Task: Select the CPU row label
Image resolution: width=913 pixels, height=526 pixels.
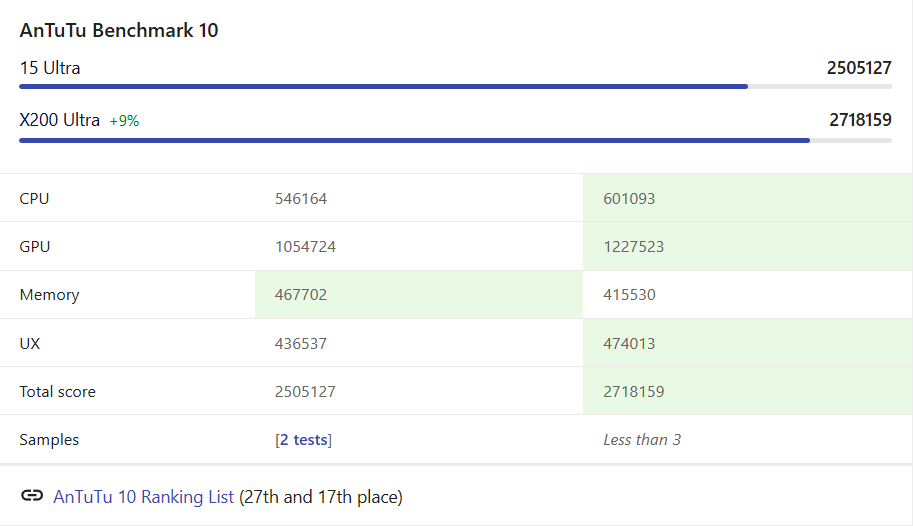Action: point(34,199)
